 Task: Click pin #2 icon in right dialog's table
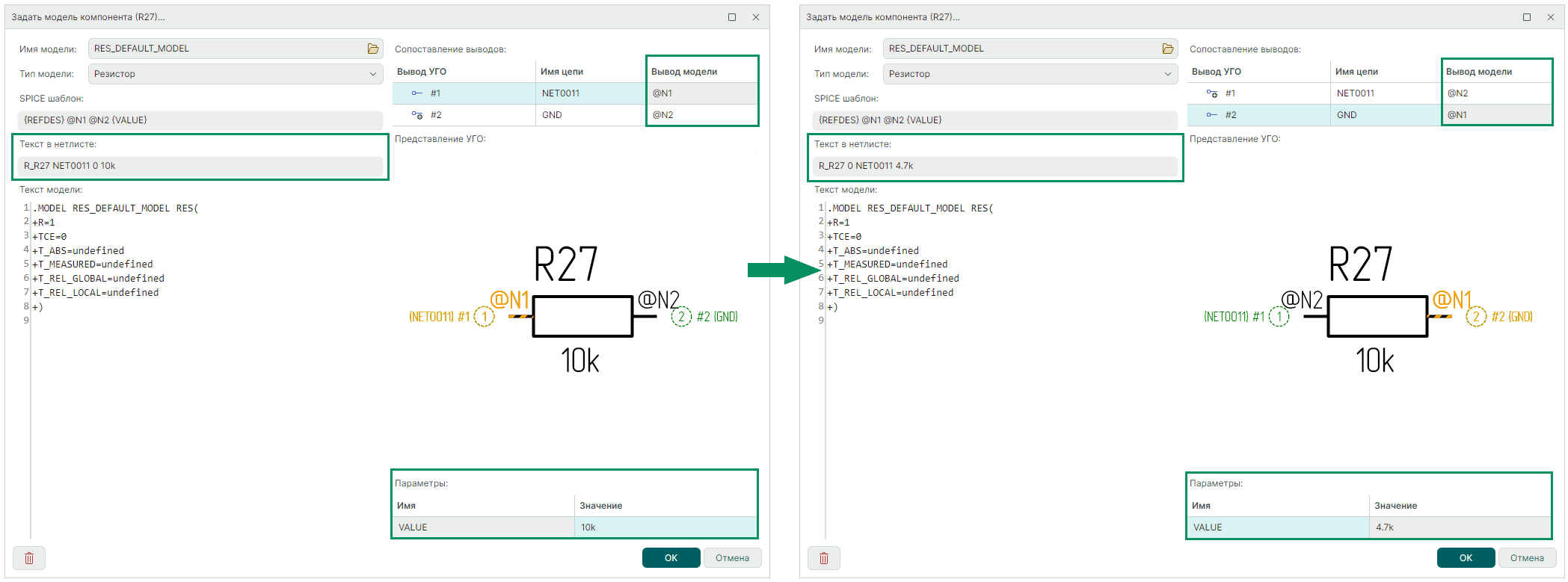(1211, 115)
